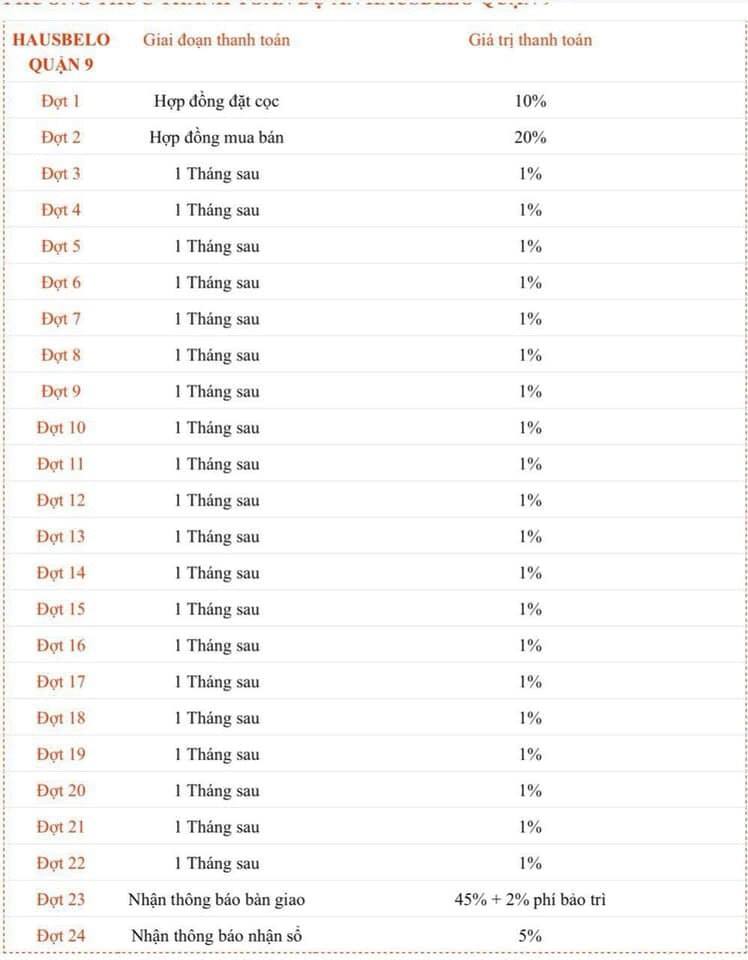This screenshot has height=960, width=748.
Task: Select the Đợt 7 row label
Action: [x=61, y=319]
